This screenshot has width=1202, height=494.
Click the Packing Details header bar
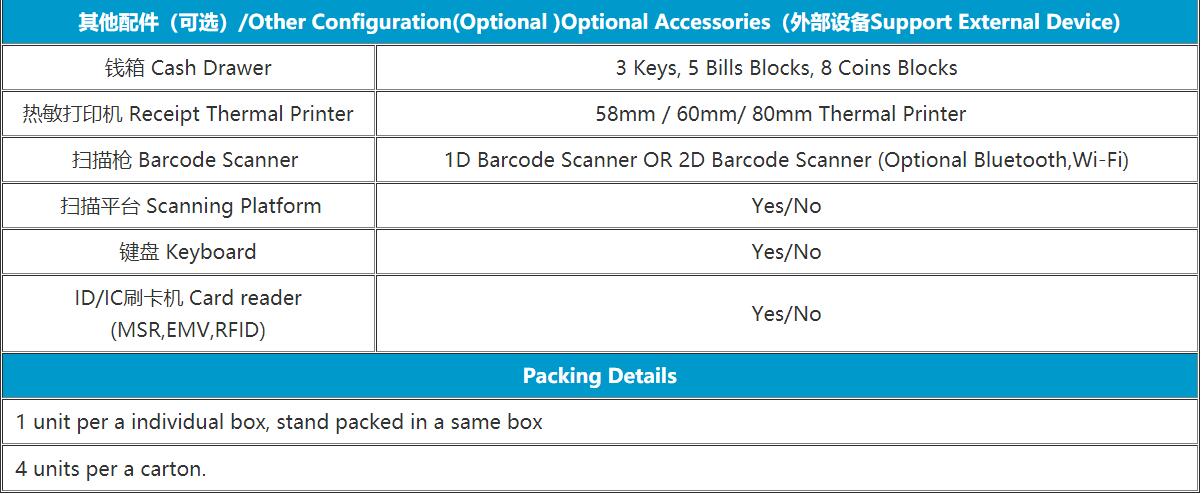tap(600, 376)
